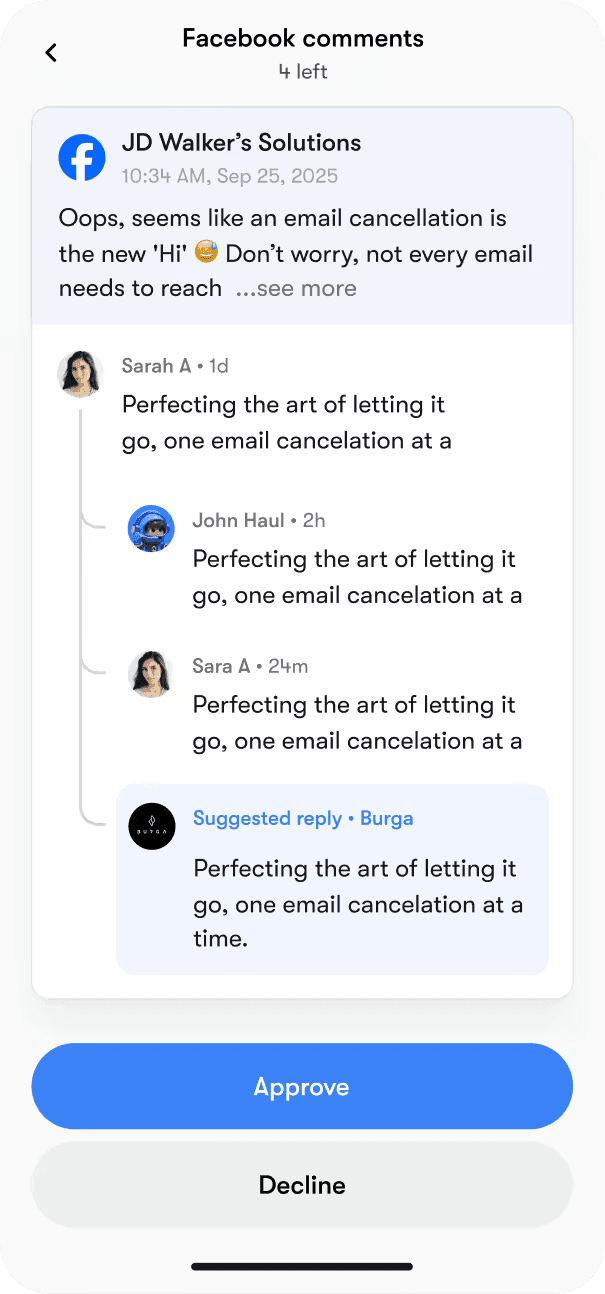
Task: Open Sara A's reply avatar
Action: (x=151, y=674)
